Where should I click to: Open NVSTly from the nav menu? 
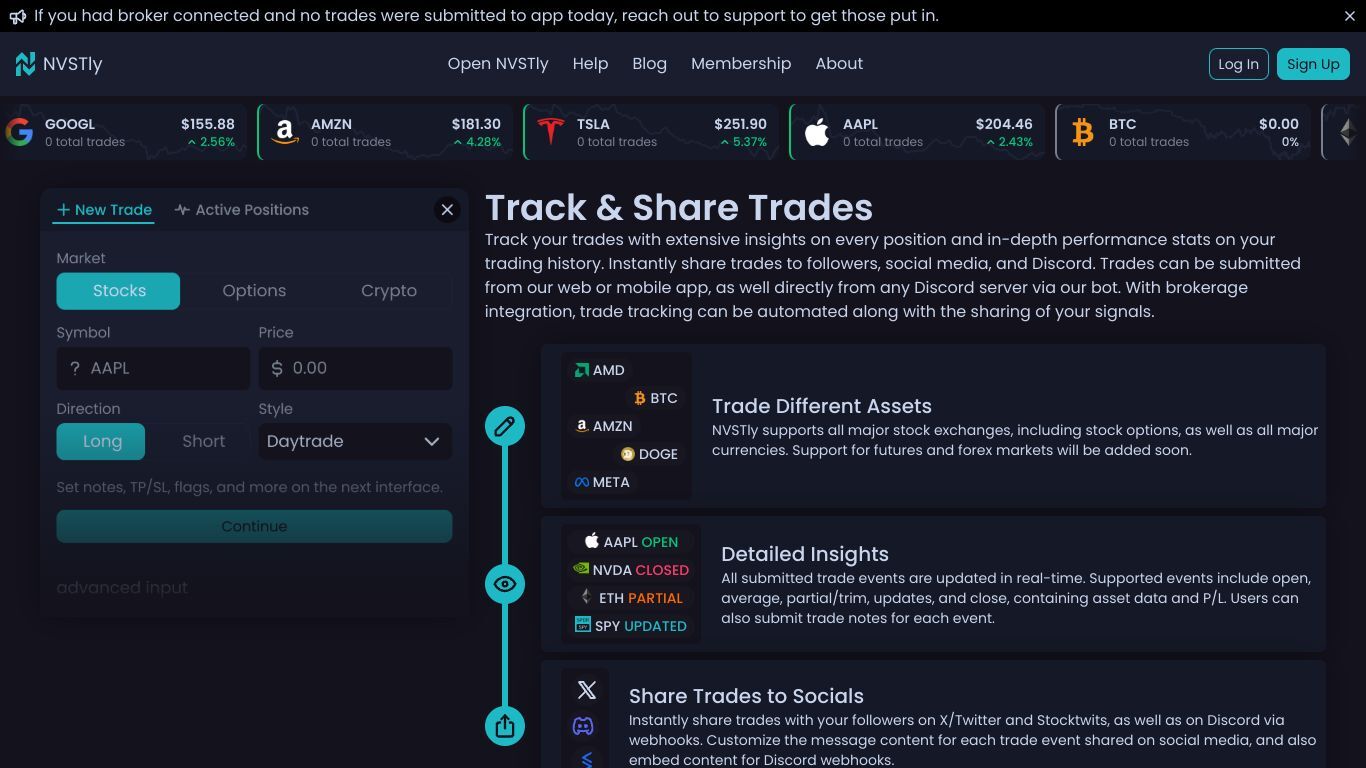pos(498,64)
